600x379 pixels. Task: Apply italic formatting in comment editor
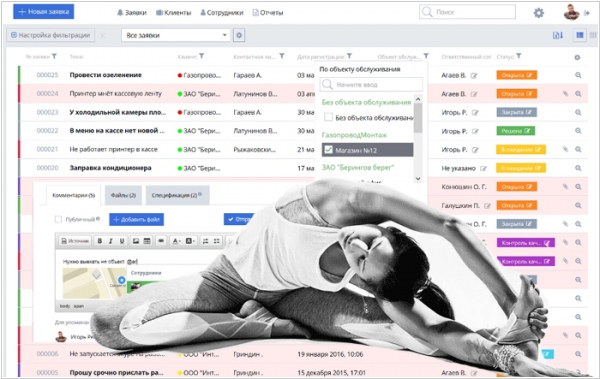[111, 241]
